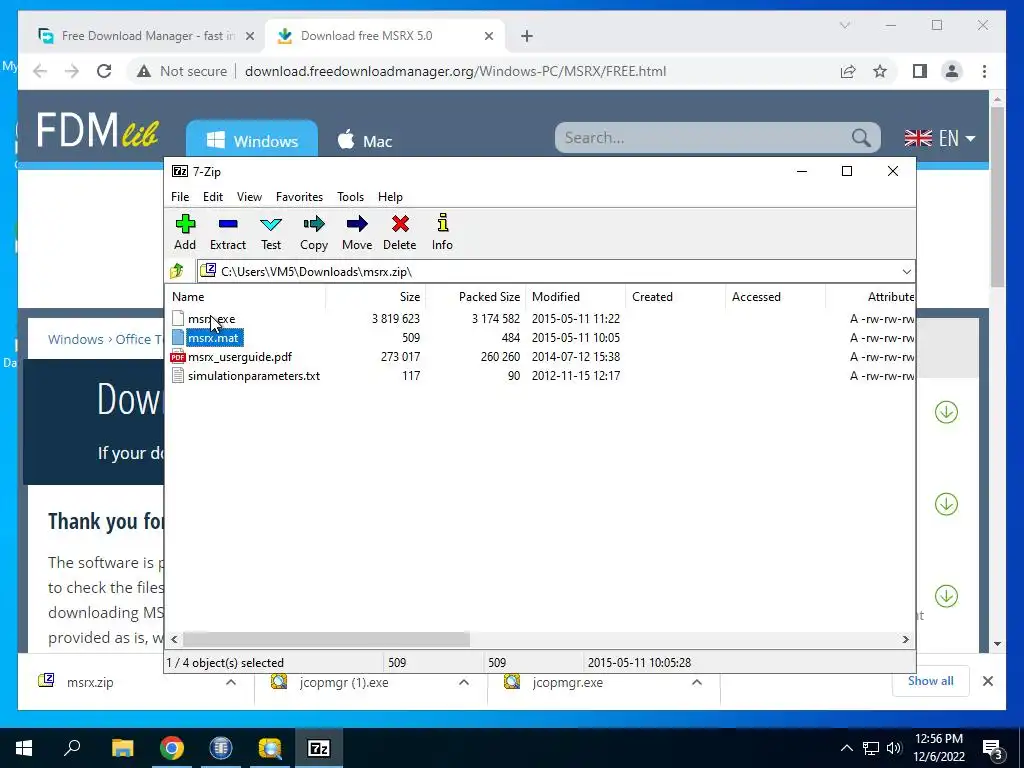Click Show all downloads button
Screen dimensions: 1024x768
click(930, 681)
